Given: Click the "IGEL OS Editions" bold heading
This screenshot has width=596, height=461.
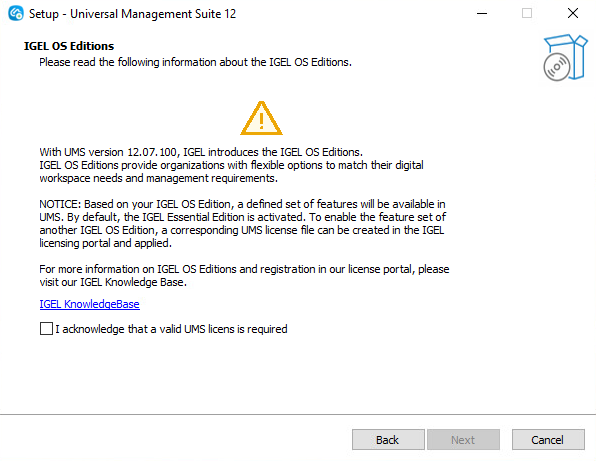Looking at the screenshot, I should (x=69, y=46).
